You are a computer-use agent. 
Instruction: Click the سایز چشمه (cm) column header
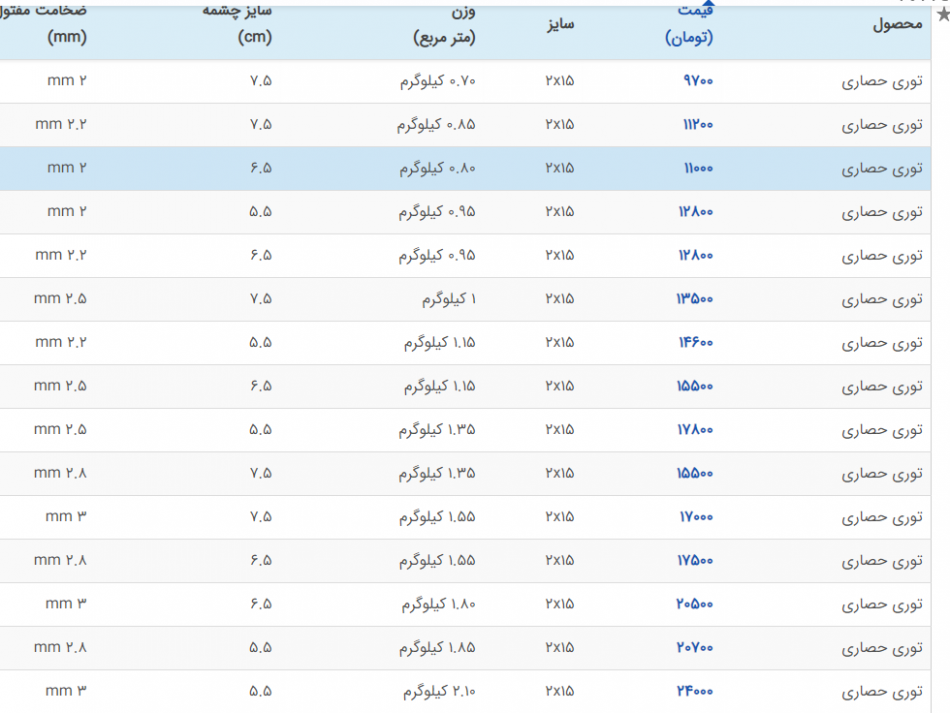coord(254,25)
